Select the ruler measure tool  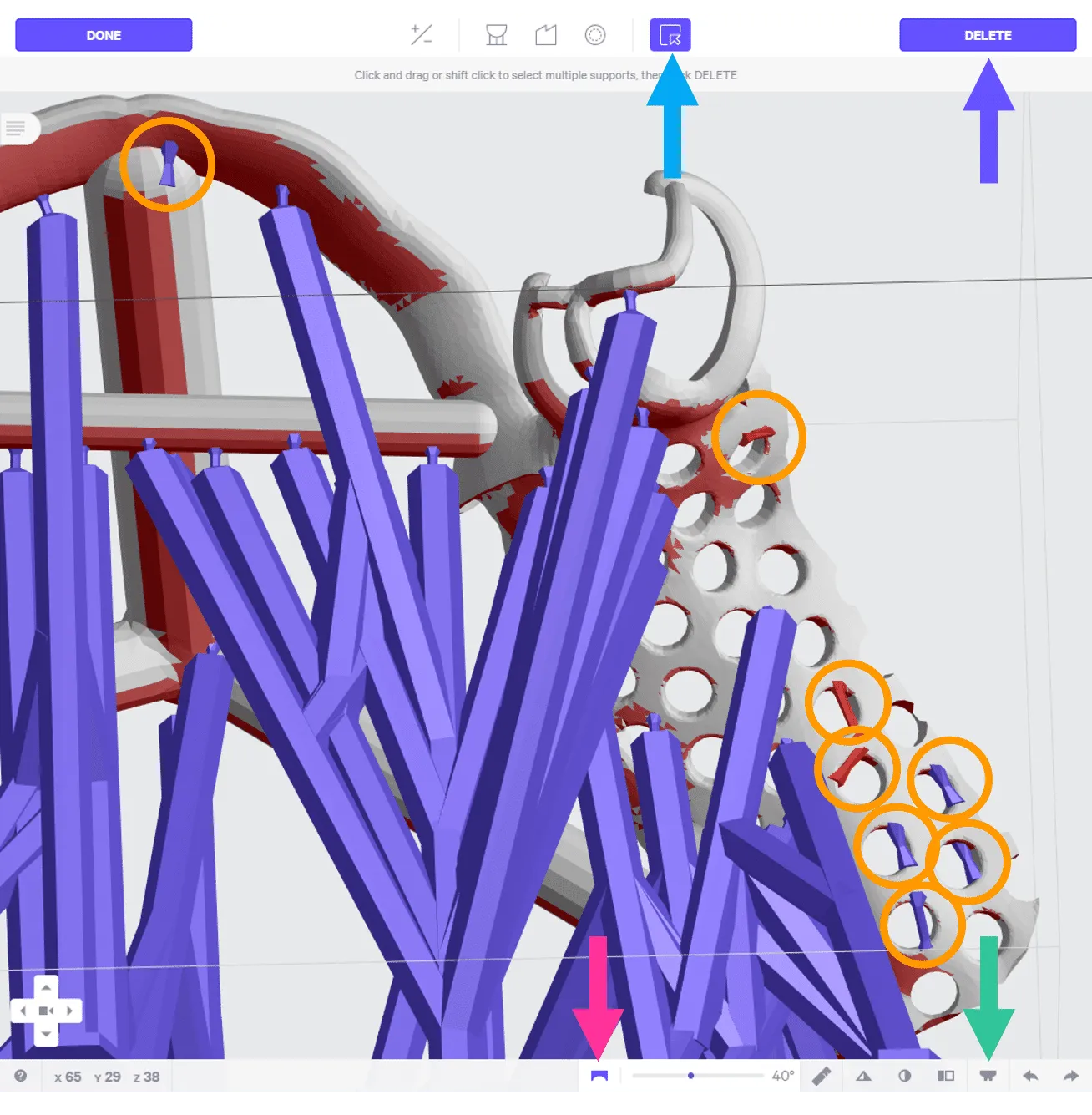[x=822, y=1076]
